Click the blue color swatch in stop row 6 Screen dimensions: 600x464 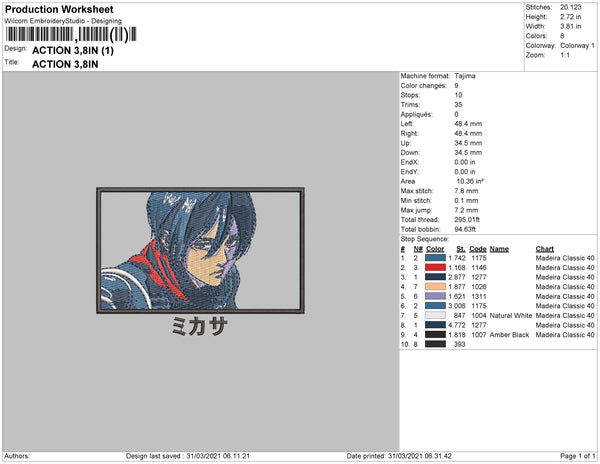pos(435,306)
